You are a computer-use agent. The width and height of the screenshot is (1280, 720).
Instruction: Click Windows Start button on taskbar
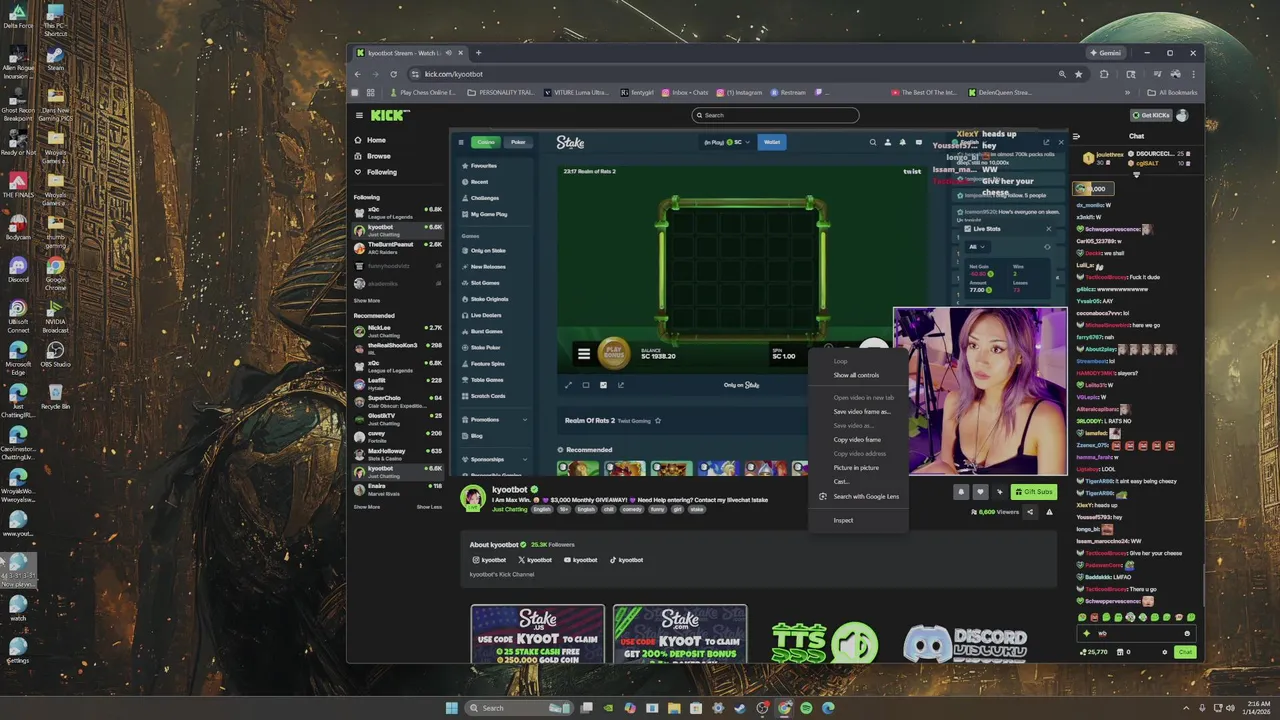pos(452,708)
